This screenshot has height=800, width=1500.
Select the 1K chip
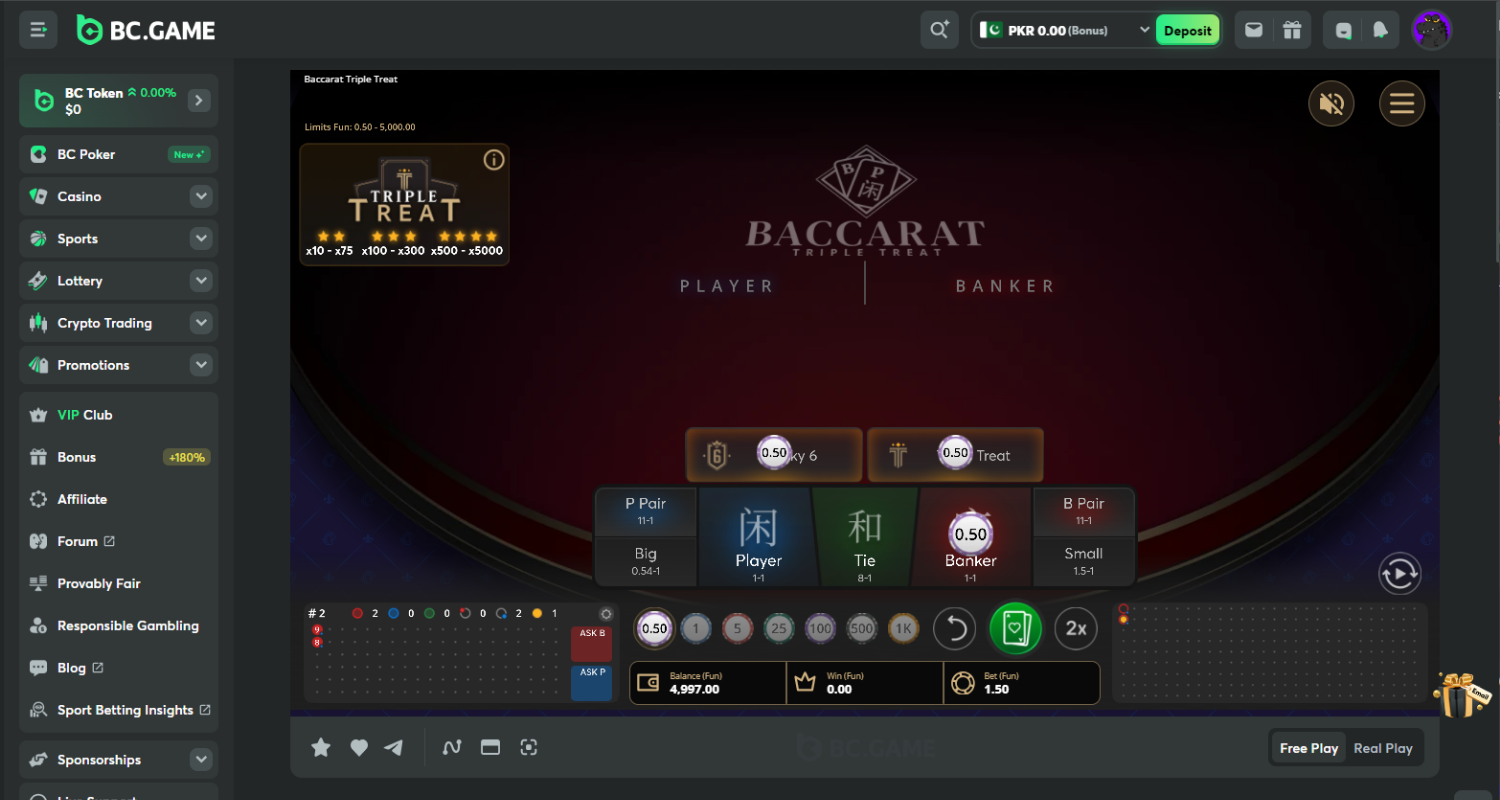pyautogui.click(x=903, y=629)
